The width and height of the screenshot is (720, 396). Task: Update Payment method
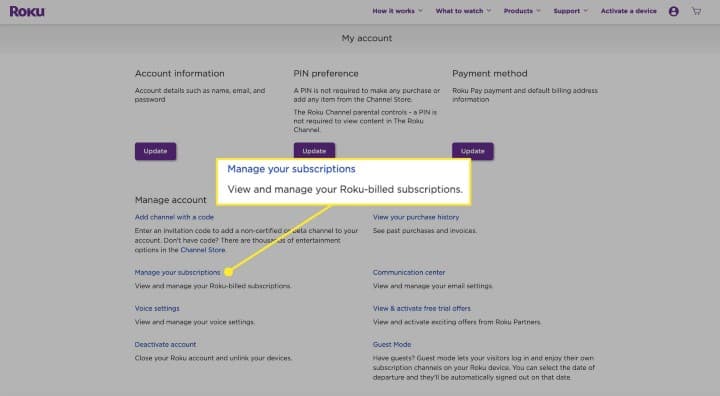point(472,151)
